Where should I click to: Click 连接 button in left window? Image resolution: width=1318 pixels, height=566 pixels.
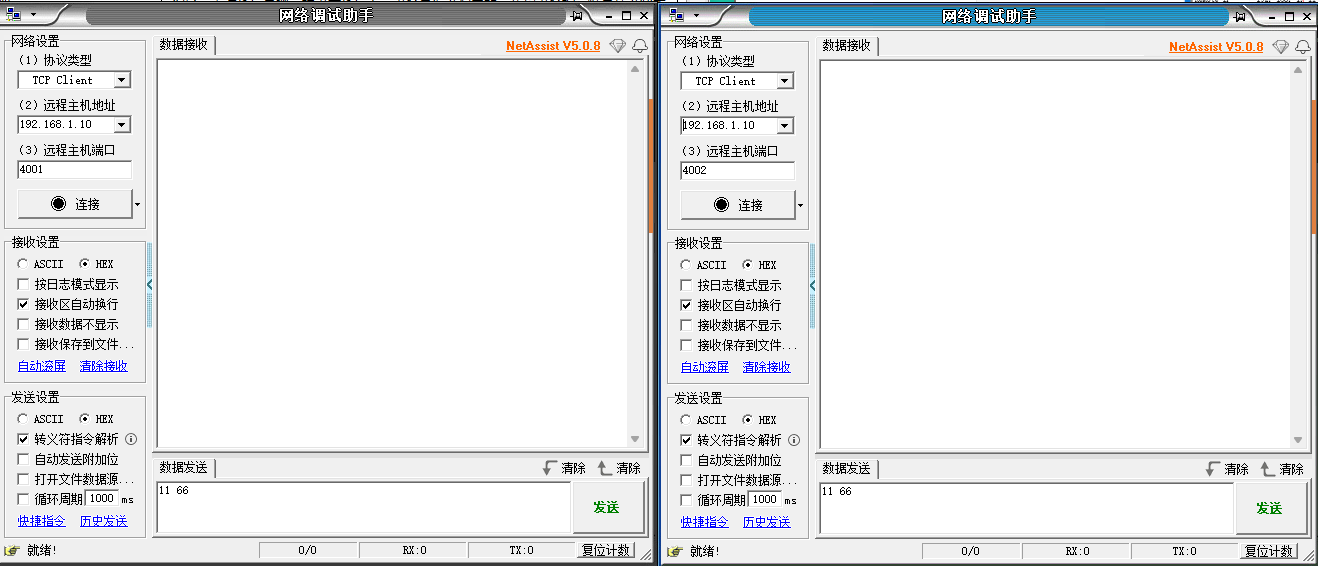(75, 204)
